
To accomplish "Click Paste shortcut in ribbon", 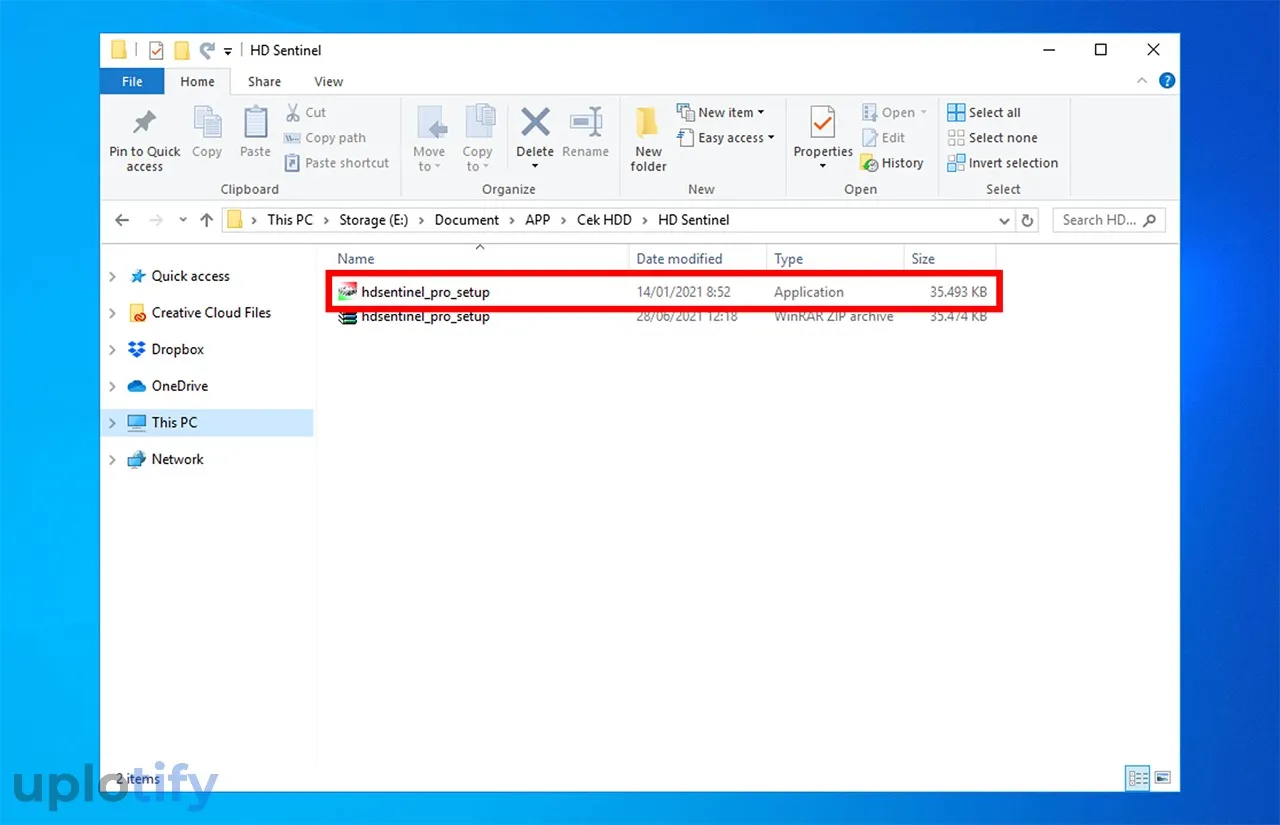I will [x=337, y=163].
